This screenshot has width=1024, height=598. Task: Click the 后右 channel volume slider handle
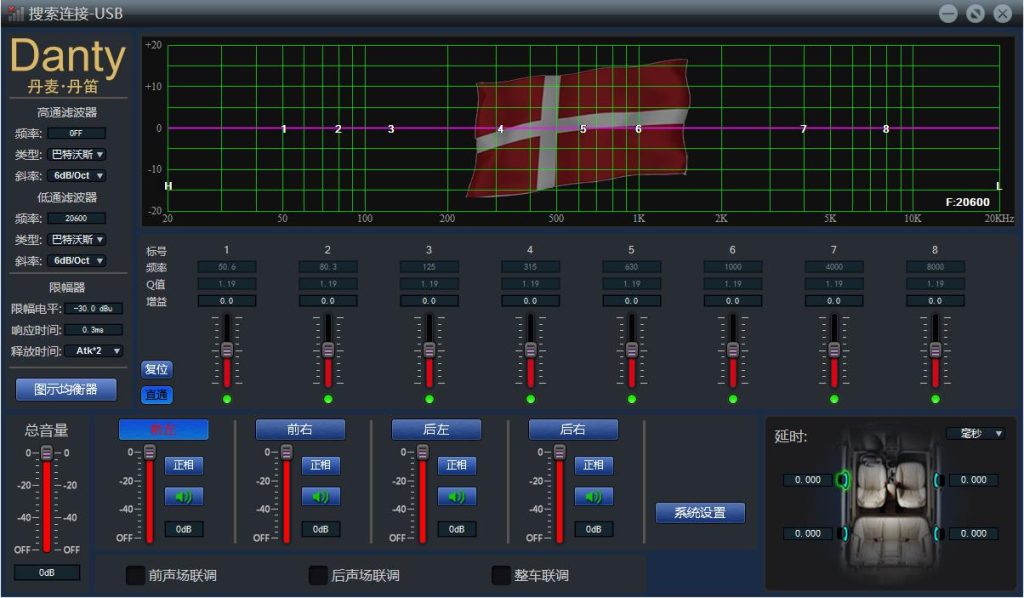(x=560, y=452)
